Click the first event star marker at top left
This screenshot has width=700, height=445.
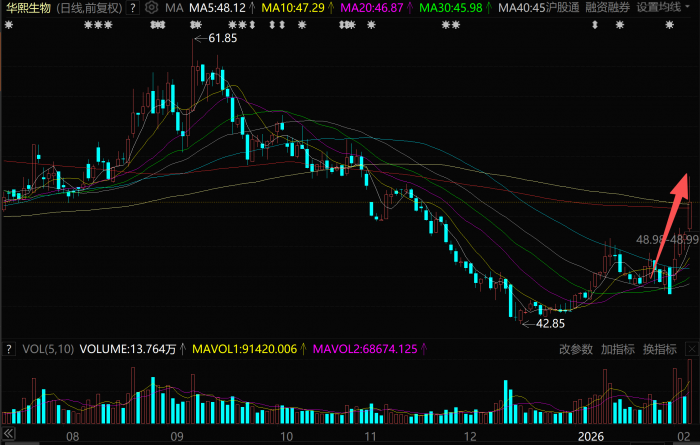pyautogui.click(x=8, y=24)
